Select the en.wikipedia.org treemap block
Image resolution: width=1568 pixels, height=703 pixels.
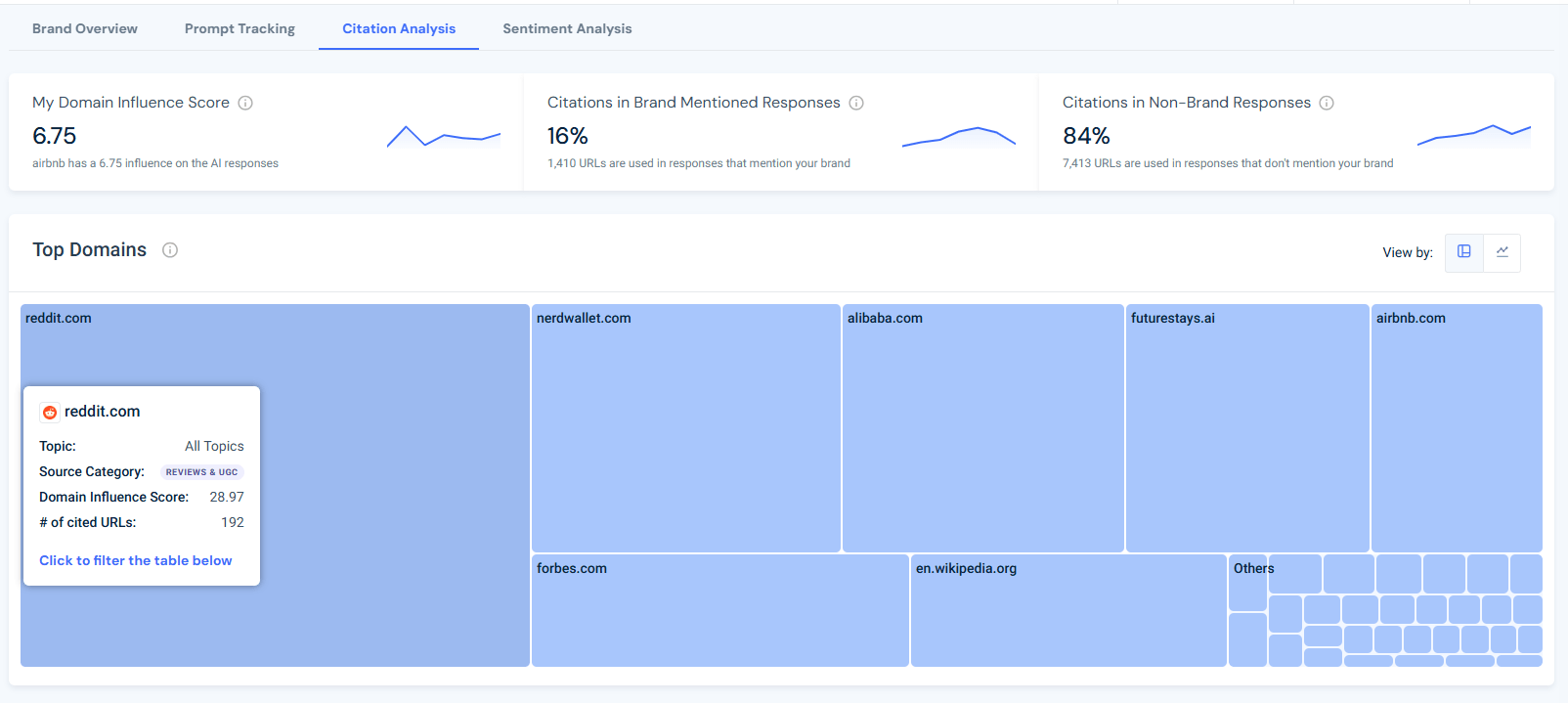coord(1068,611)
